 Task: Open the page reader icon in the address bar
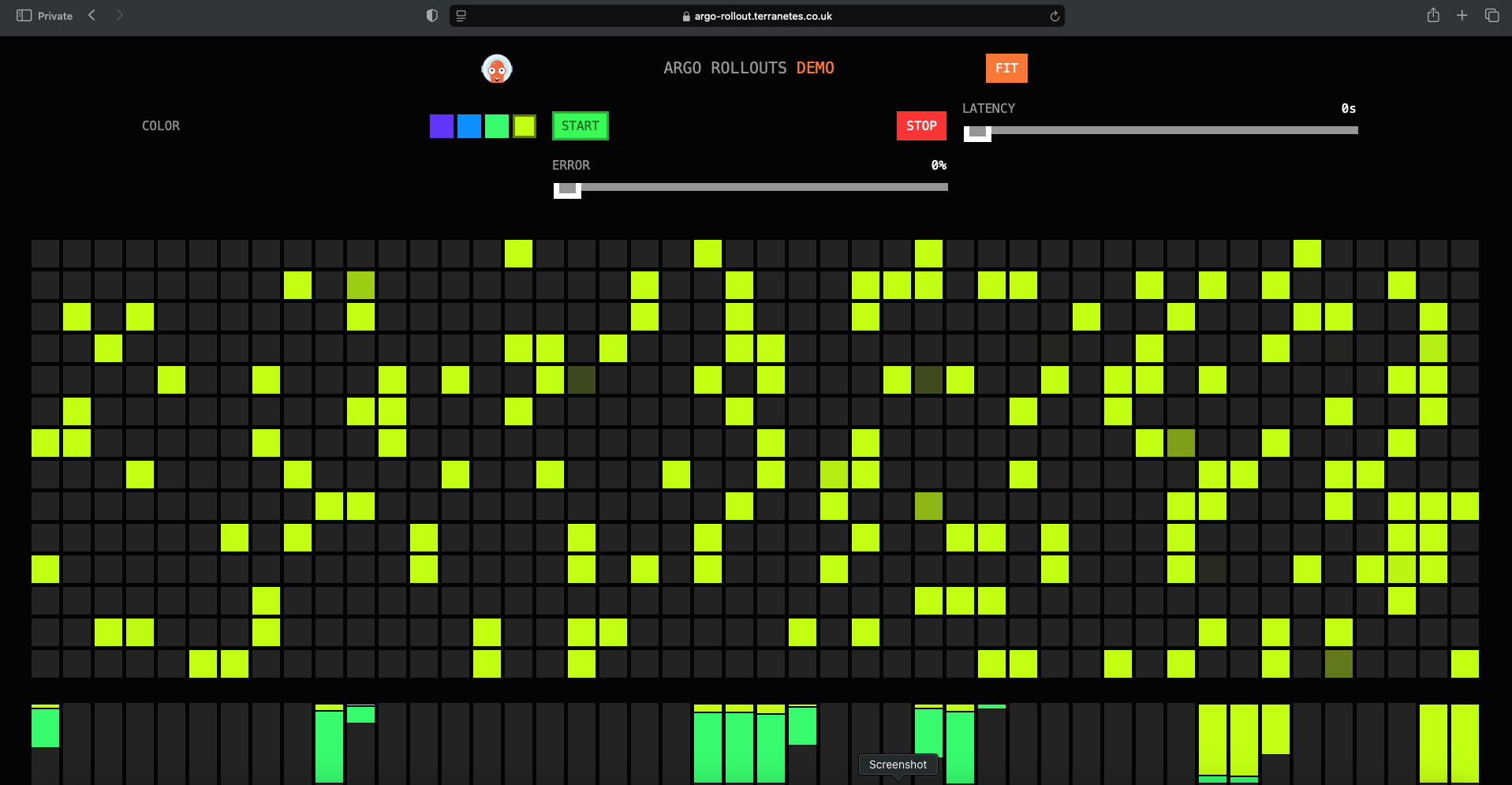tap(461, 16)
